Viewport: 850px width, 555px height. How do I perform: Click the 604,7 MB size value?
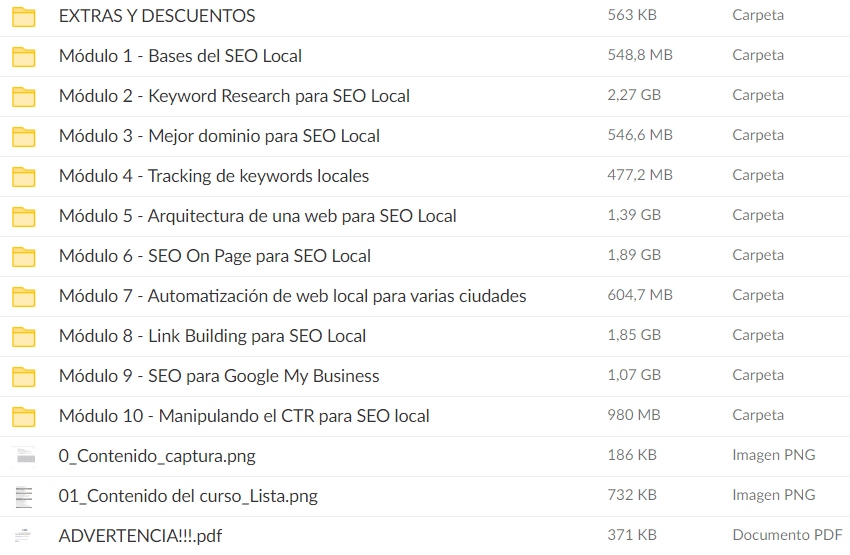point(640,295)
